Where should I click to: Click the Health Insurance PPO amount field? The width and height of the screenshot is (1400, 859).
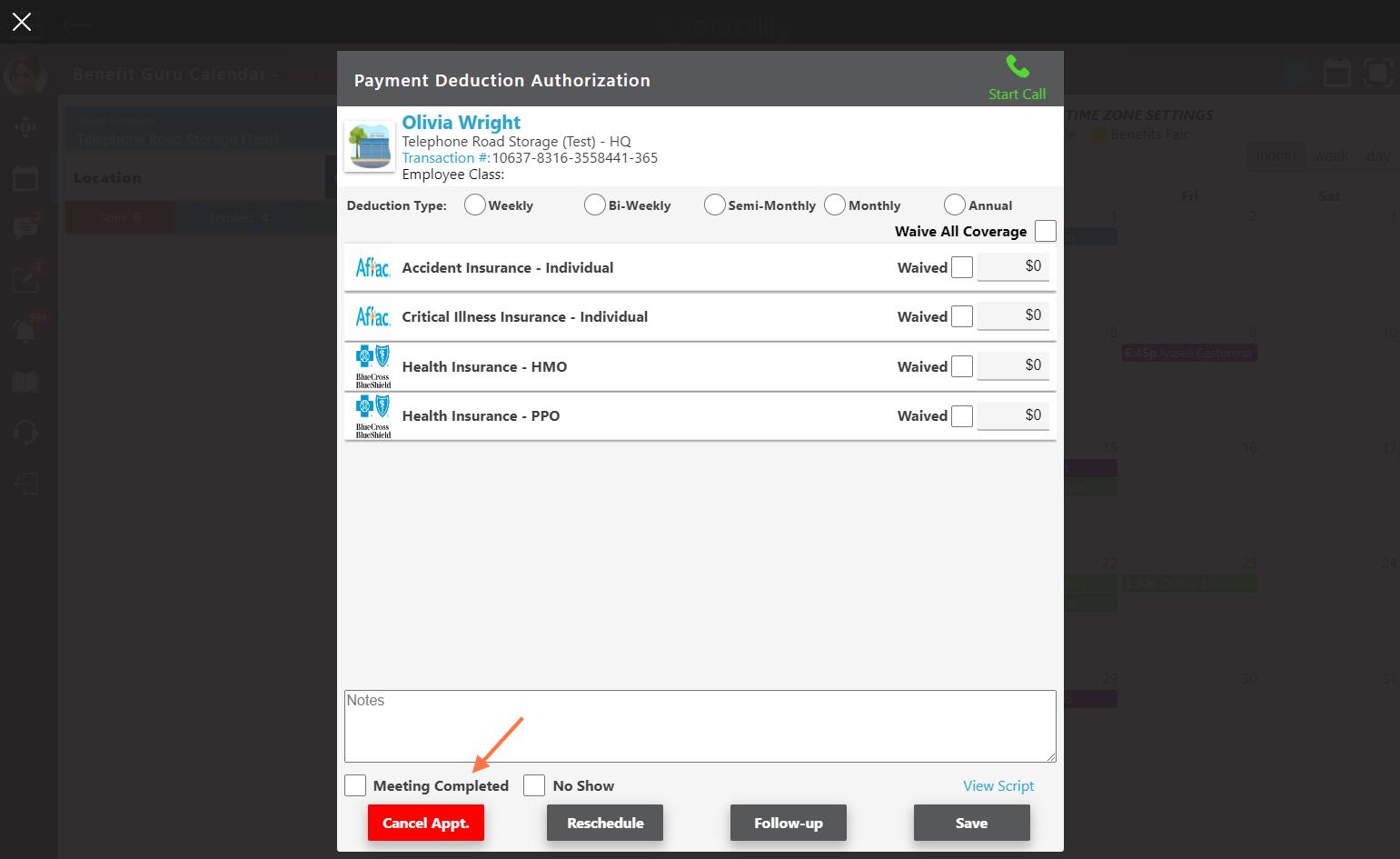click(1013, 415)
